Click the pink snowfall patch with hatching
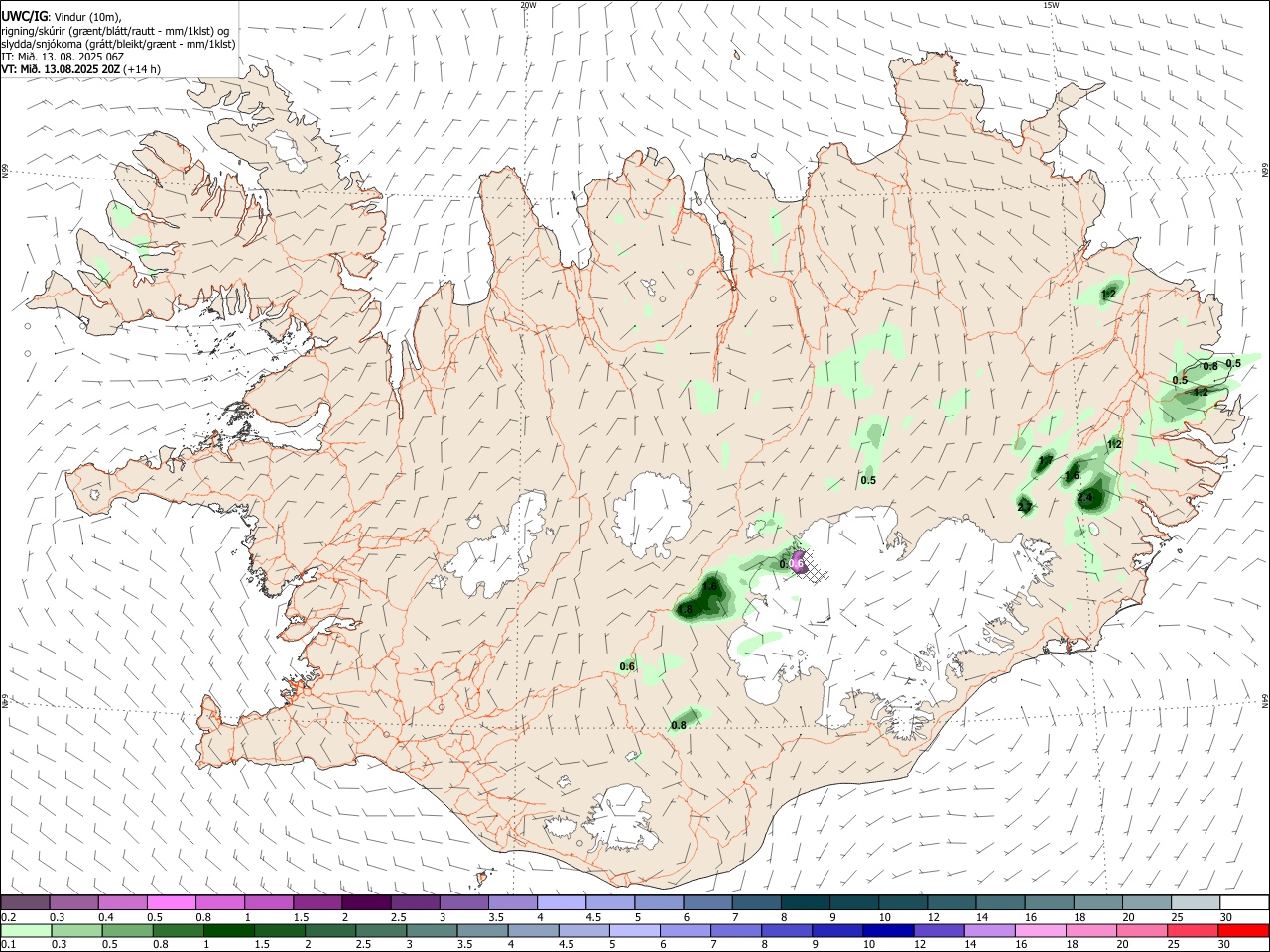 coord(800,563)
